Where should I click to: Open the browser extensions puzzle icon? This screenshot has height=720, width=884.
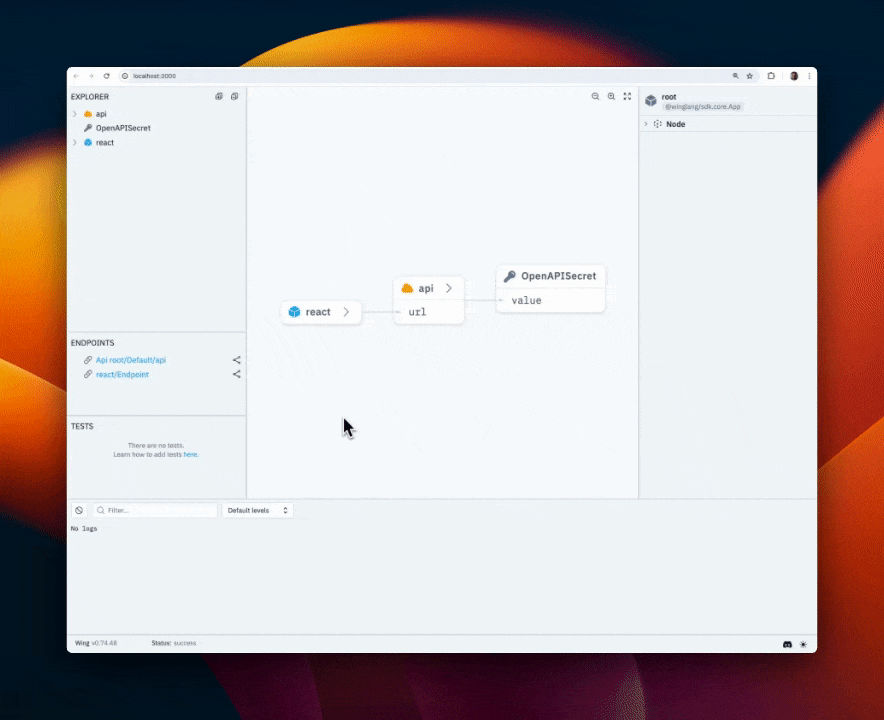pos(771,76)
